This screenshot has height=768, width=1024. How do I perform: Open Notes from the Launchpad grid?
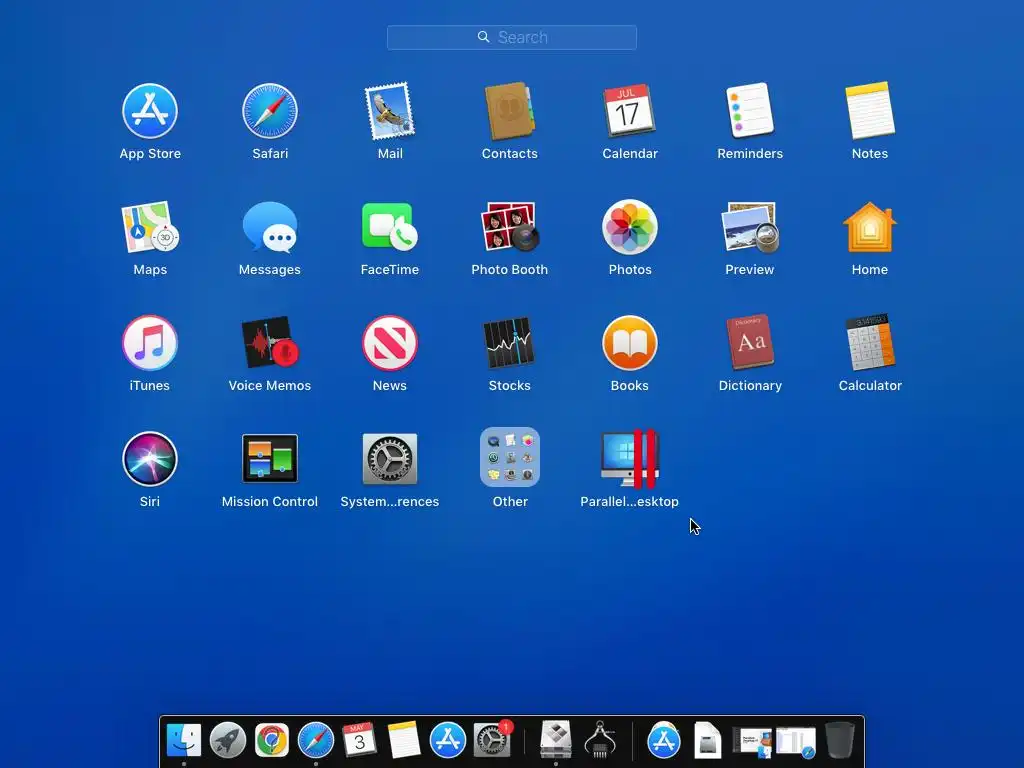point(870,110)
